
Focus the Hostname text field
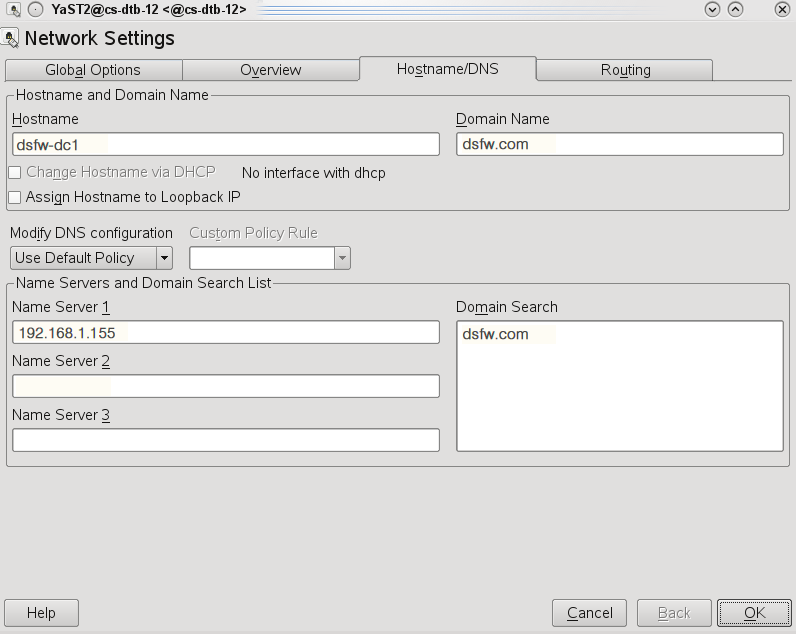(x=225, y=144)
